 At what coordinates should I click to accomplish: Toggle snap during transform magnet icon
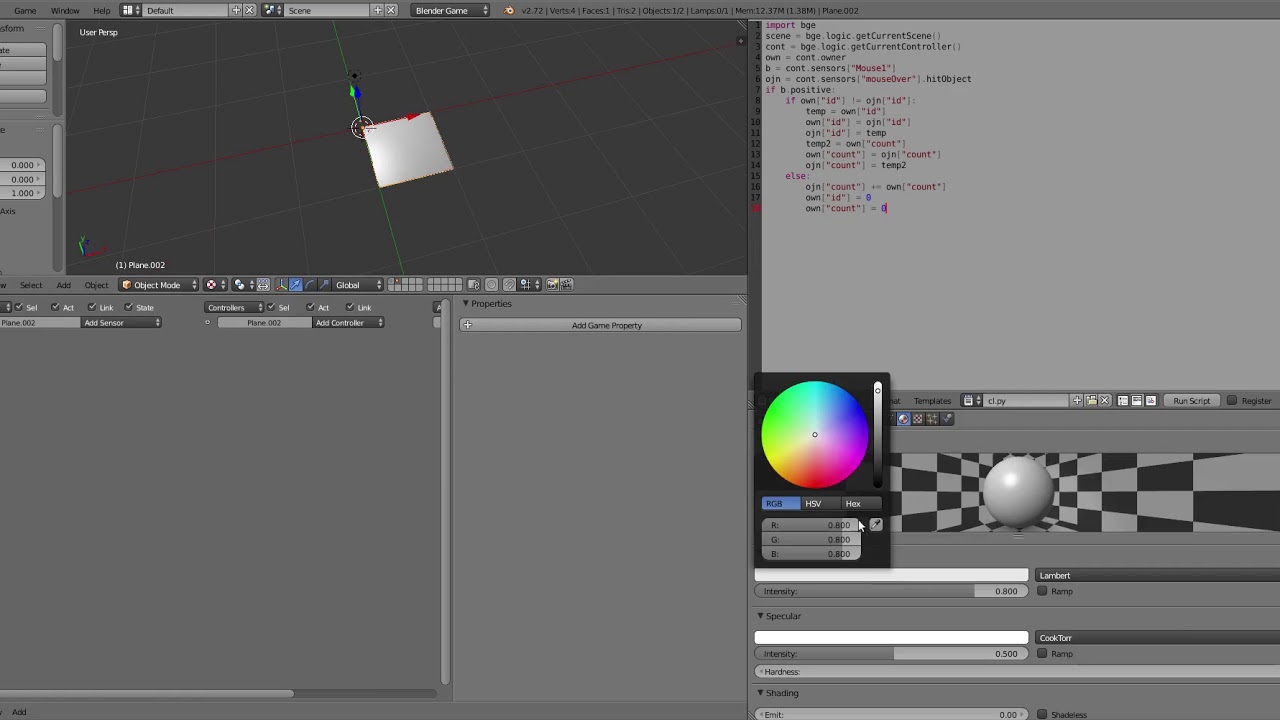[509, 285]
